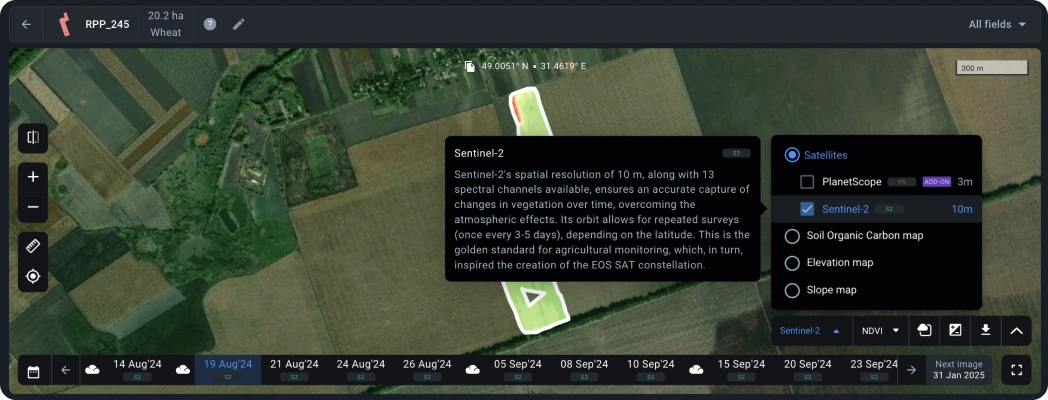The width and height of the screenshot is (1048, 400).
Task: Zoom in on the map
Action: click(33, 177)
